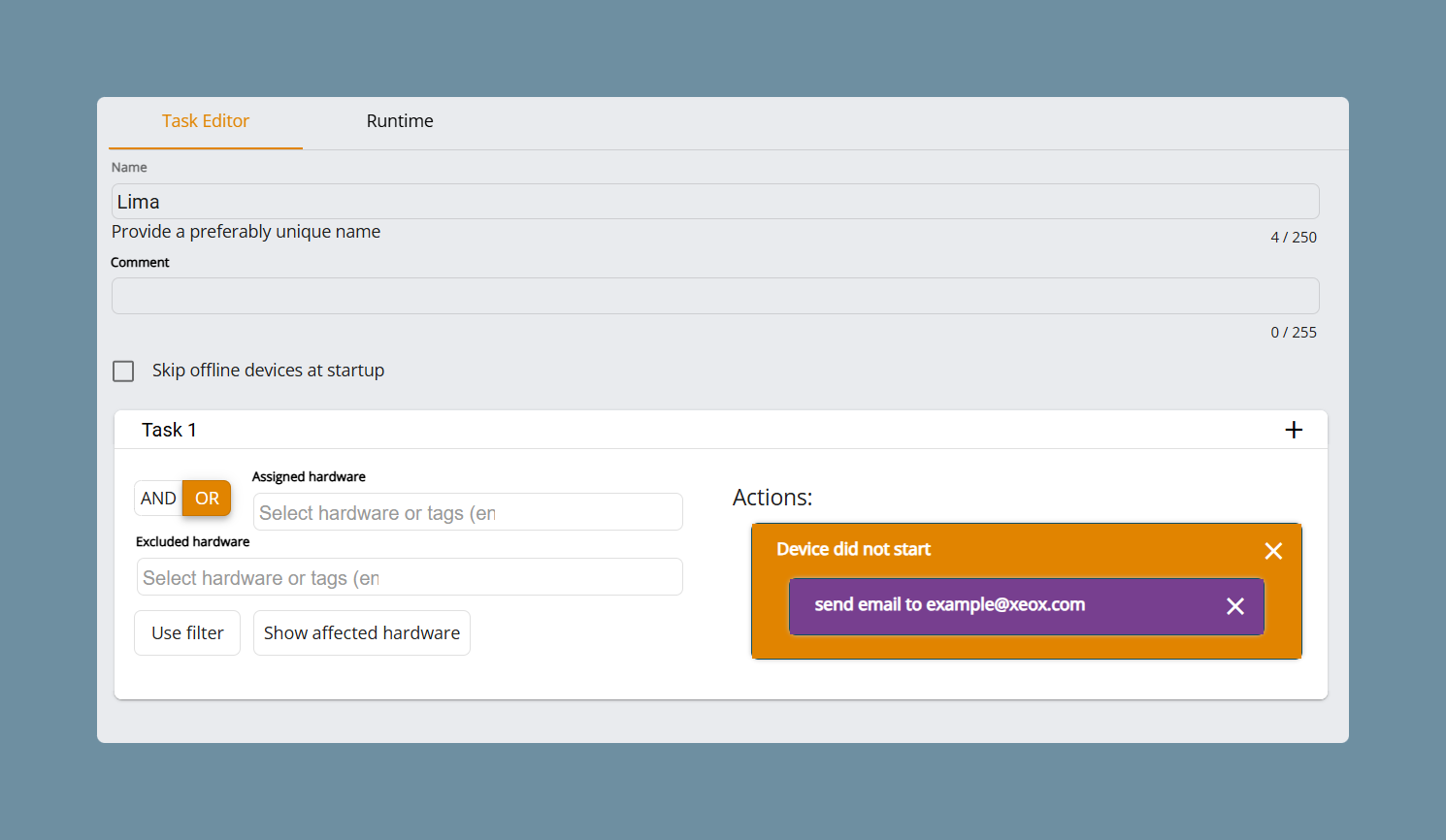Click the Use filter button
1446x840 pixels.
(187, 633)
